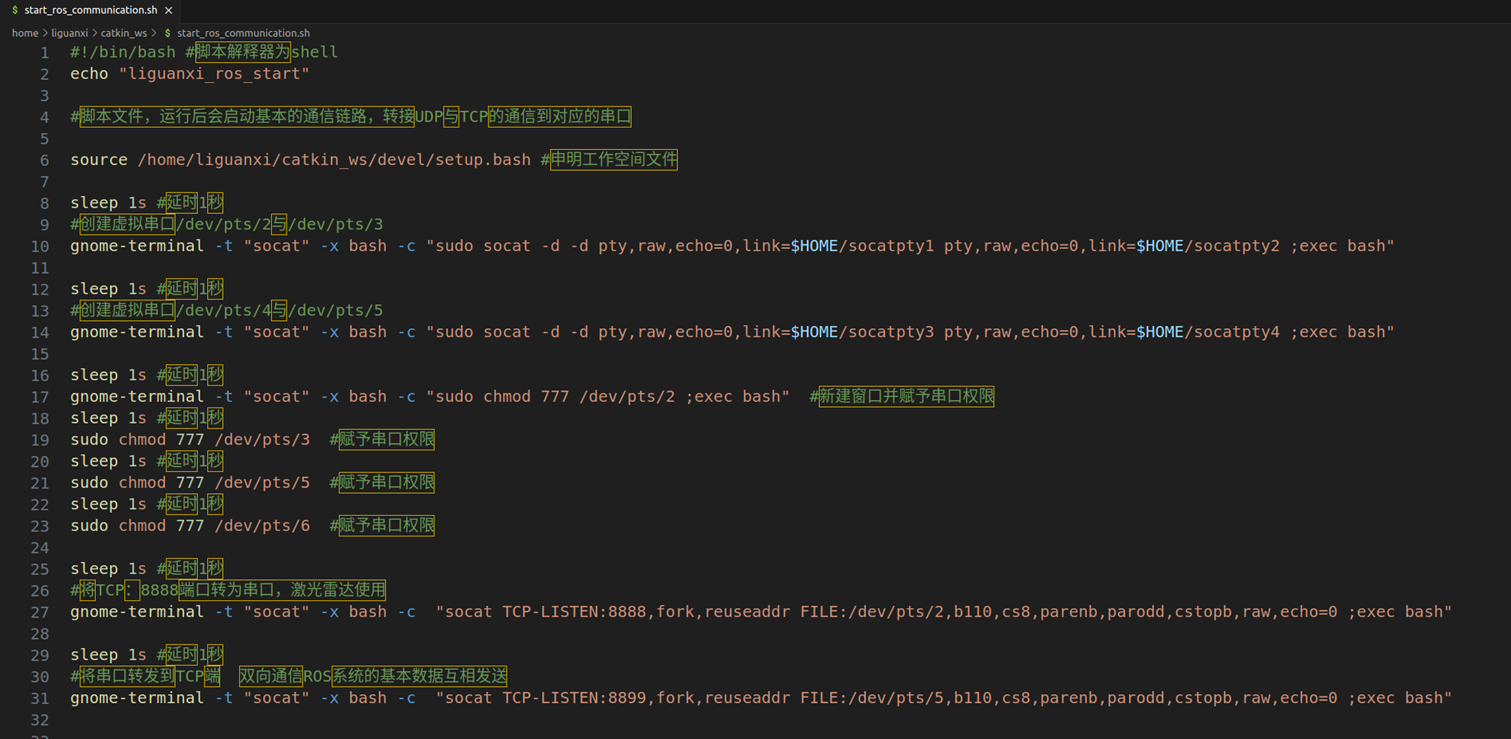
Task: Click the shell icon in the breadcrumb bar
Action: [167, 33]
